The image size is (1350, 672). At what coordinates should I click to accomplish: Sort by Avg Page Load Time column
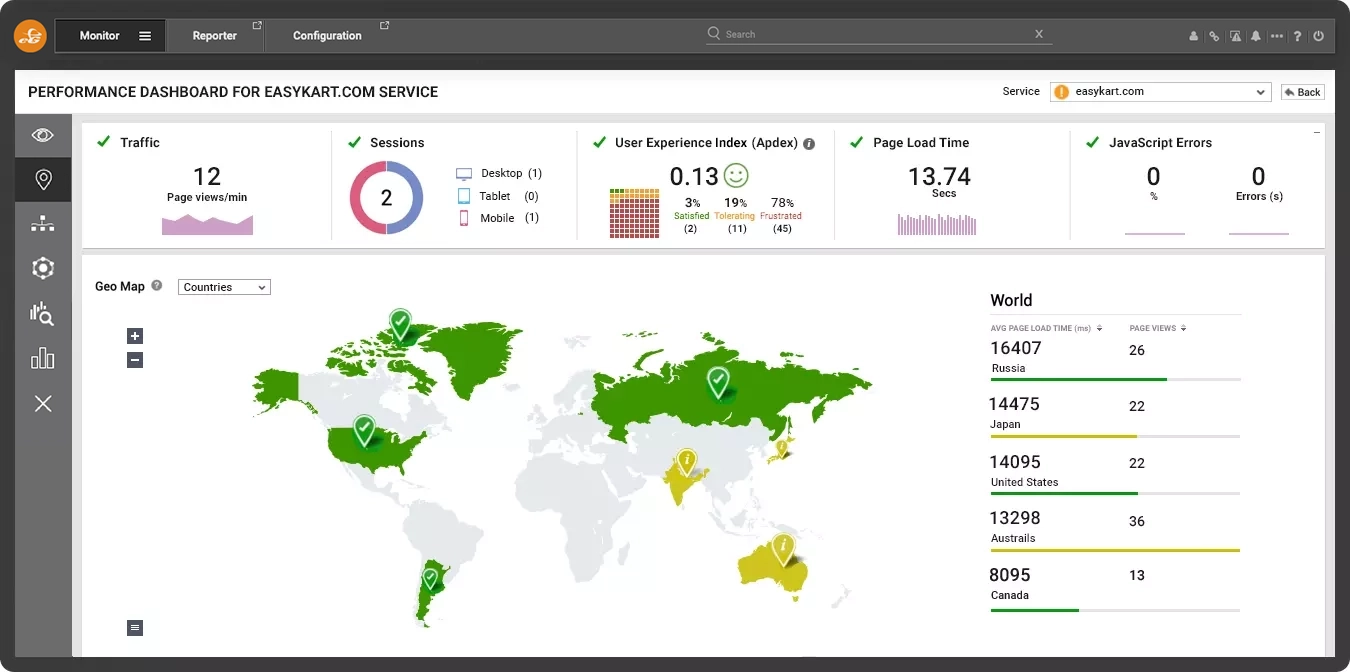click(x=1099, y=328)
